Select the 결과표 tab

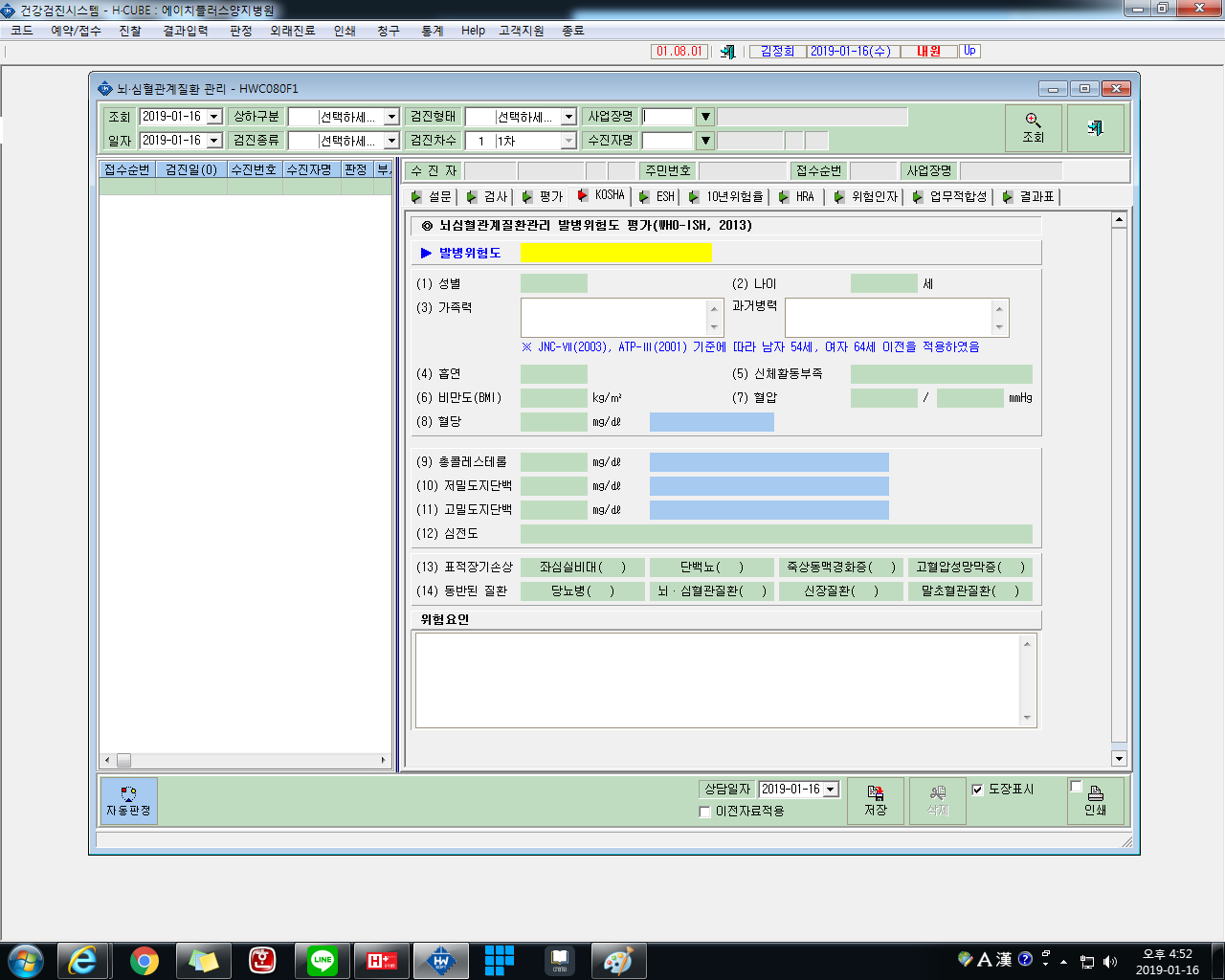point(1029,196)
